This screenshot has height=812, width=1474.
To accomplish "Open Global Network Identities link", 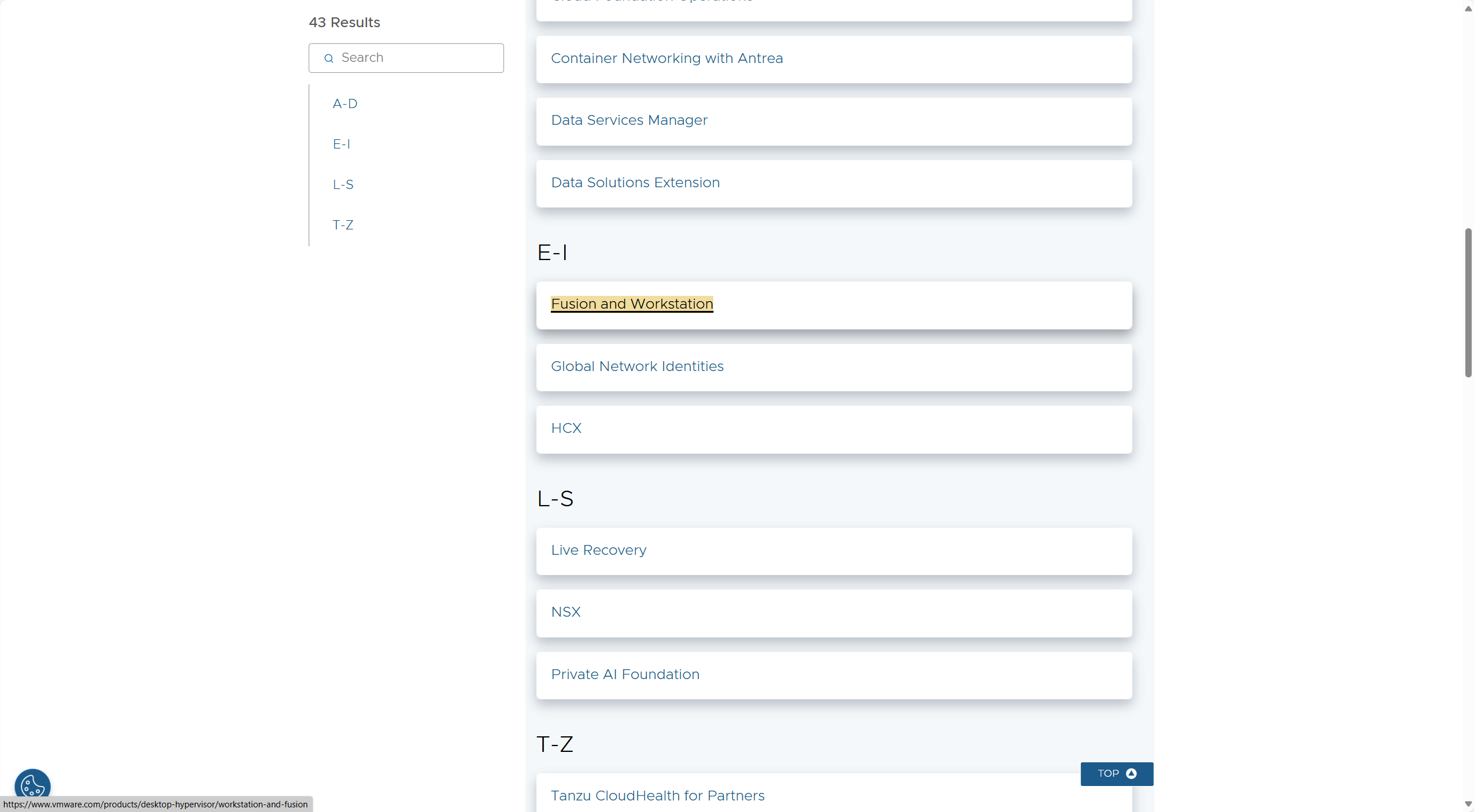I will pyautogui.click(x=637, y=366).
